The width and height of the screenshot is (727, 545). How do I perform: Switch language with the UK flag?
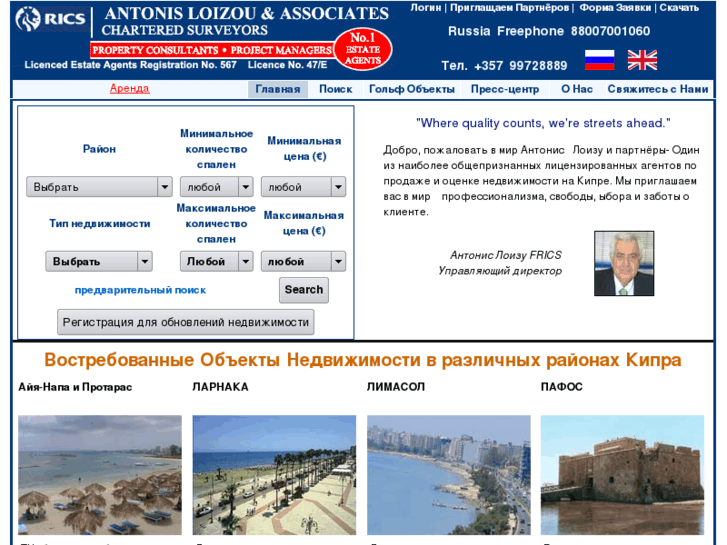642,60
